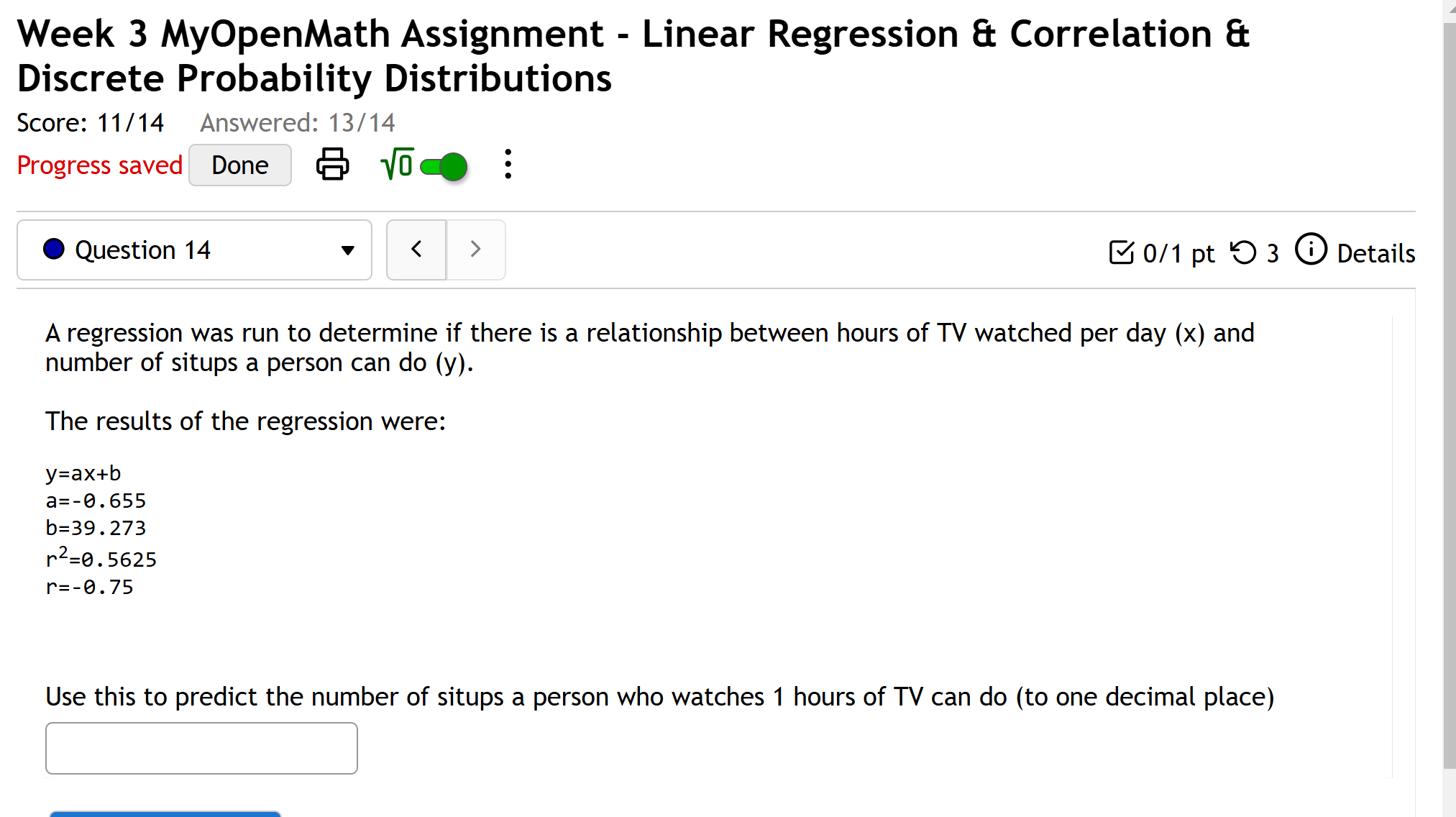Click the 0/1 pt checkmark score icon
Screen dimensions: 1456x817
[1122, 252]
